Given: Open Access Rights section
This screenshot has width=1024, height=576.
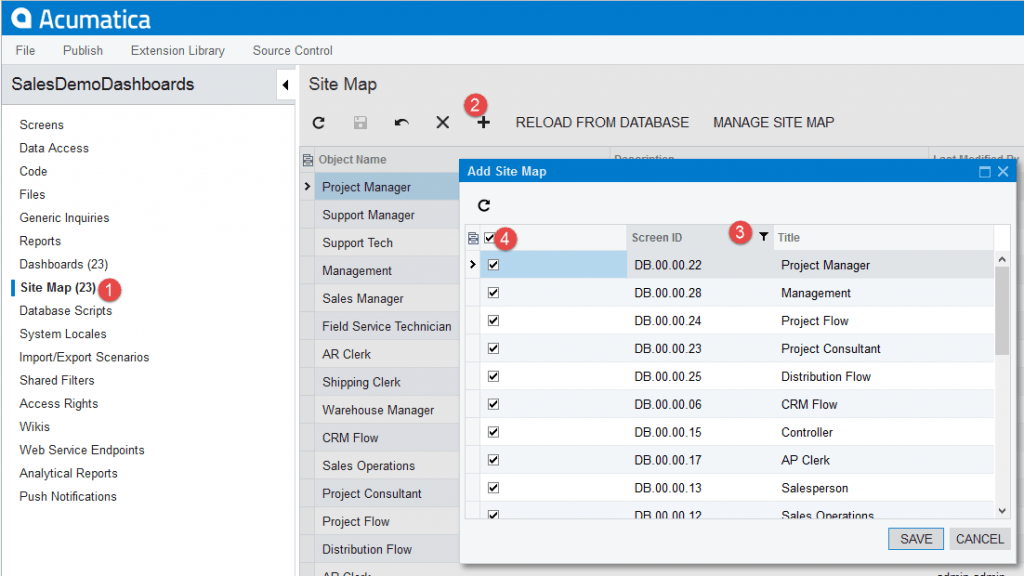Looking at the screenshot, I should (59, 404).
